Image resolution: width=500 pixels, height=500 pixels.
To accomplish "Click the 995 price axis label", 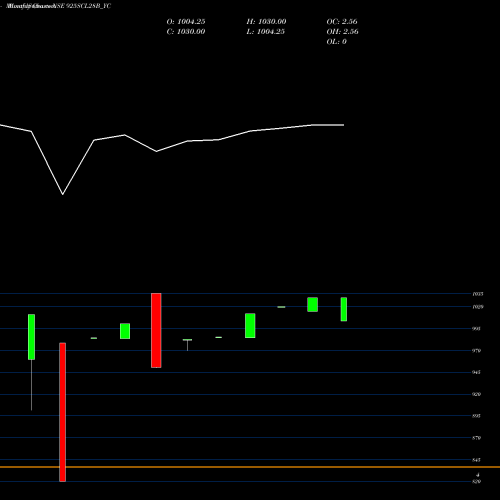I will point(476,329).
